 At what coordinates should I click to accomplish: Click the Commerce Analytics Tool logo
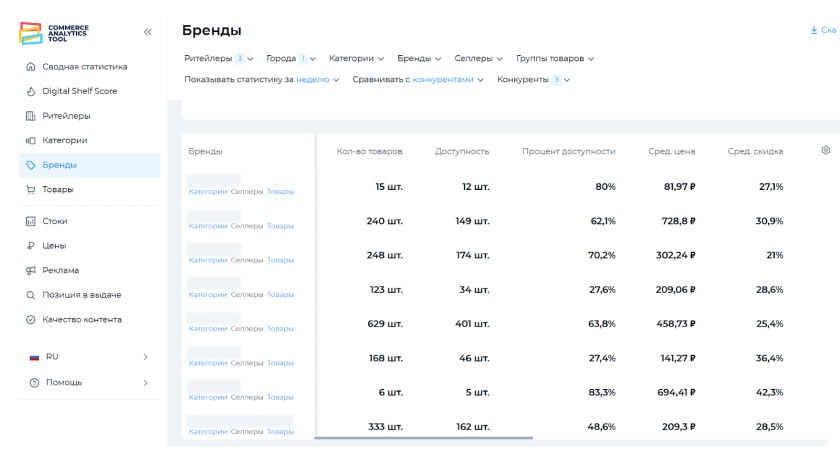[54, 33]
